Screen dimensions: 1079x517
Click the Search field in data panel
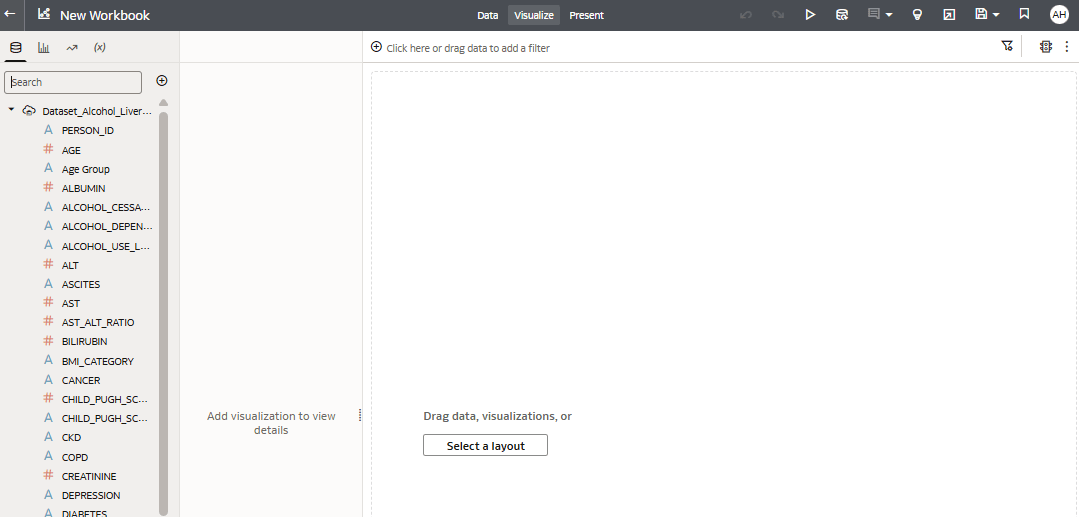tap(73, 82)
